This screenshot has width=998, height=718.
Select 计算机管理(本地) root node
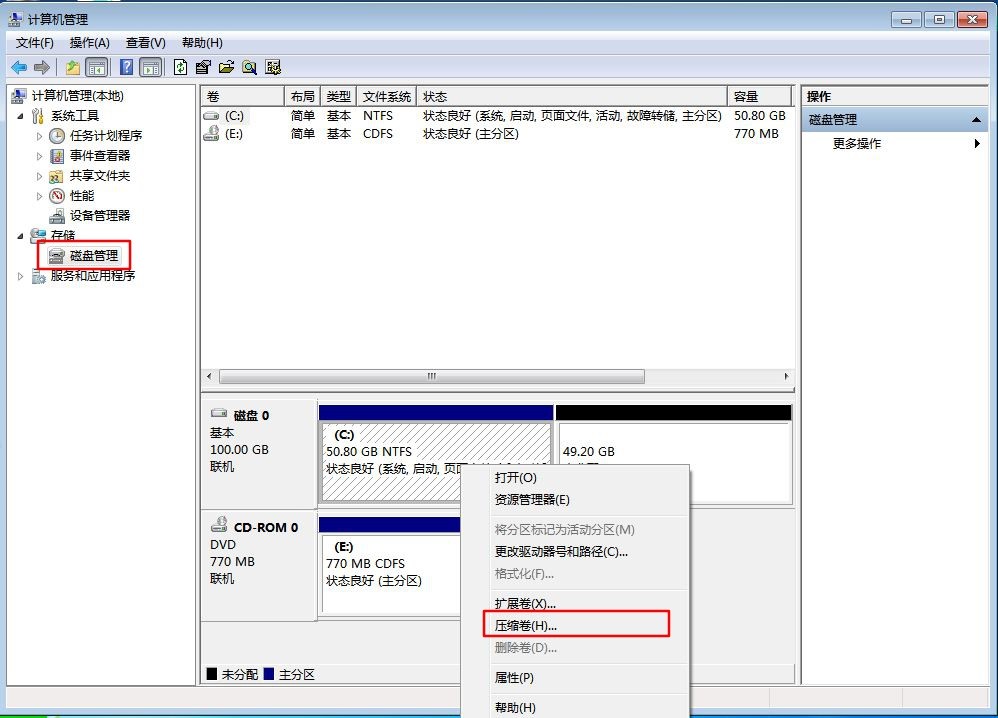[77, 95]
